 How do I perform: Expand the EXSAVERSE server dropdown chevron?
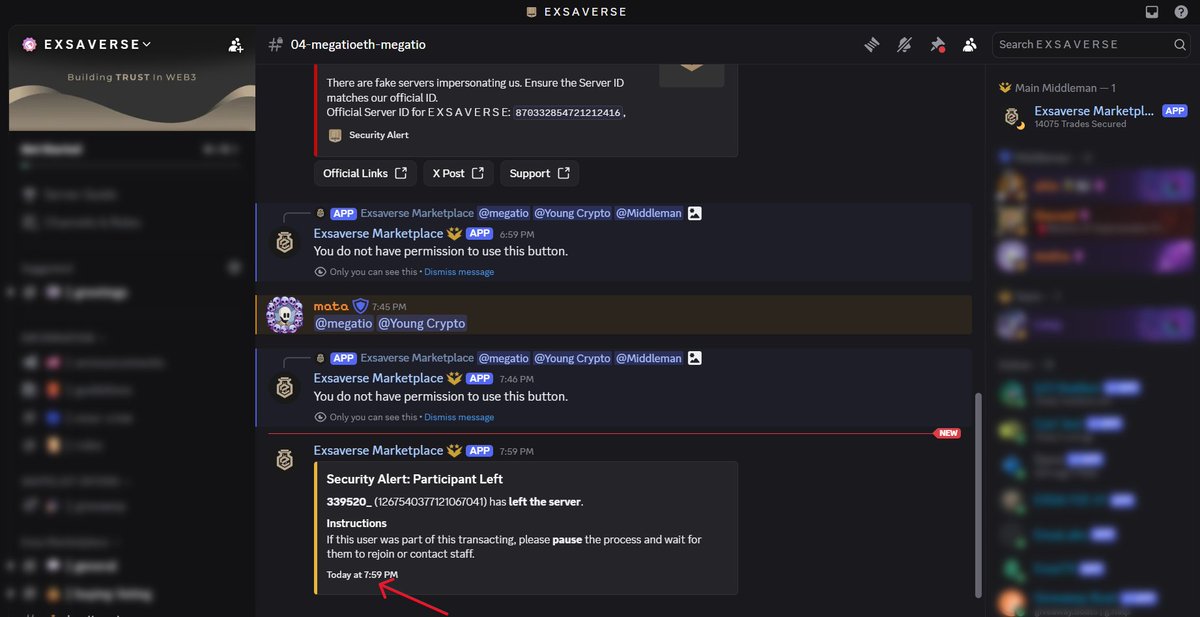(x=147, y=44)
